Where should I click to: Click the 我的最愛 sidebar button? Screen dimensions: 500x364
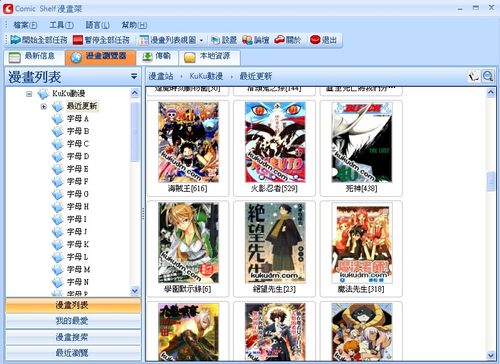click(73, 321)
